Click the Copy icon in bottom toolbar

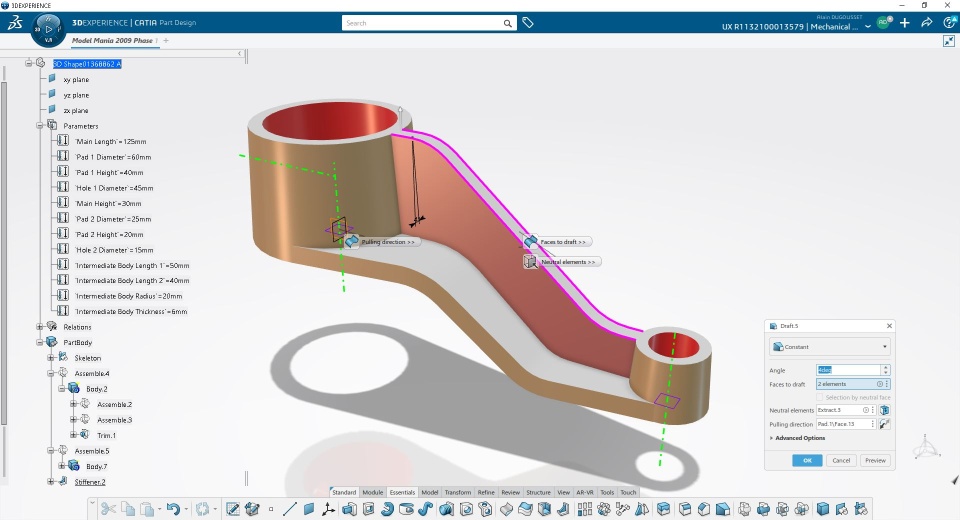(x=128, y=509)
